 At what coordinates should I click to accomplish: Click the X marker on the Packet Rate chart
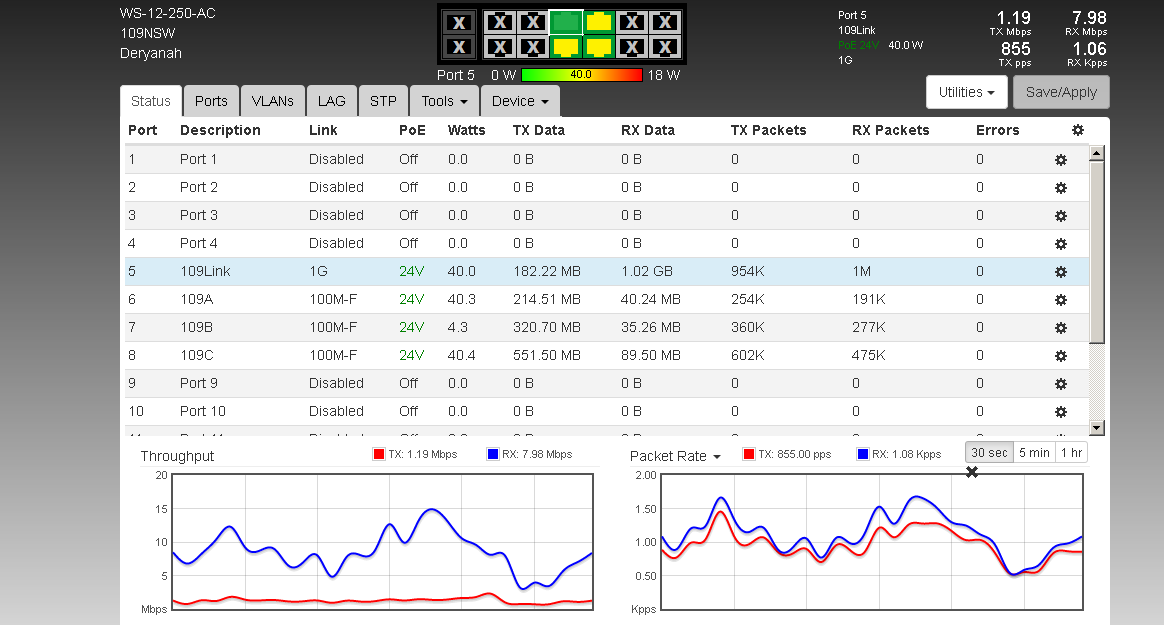pyautogui.click(x=971, y=472)
